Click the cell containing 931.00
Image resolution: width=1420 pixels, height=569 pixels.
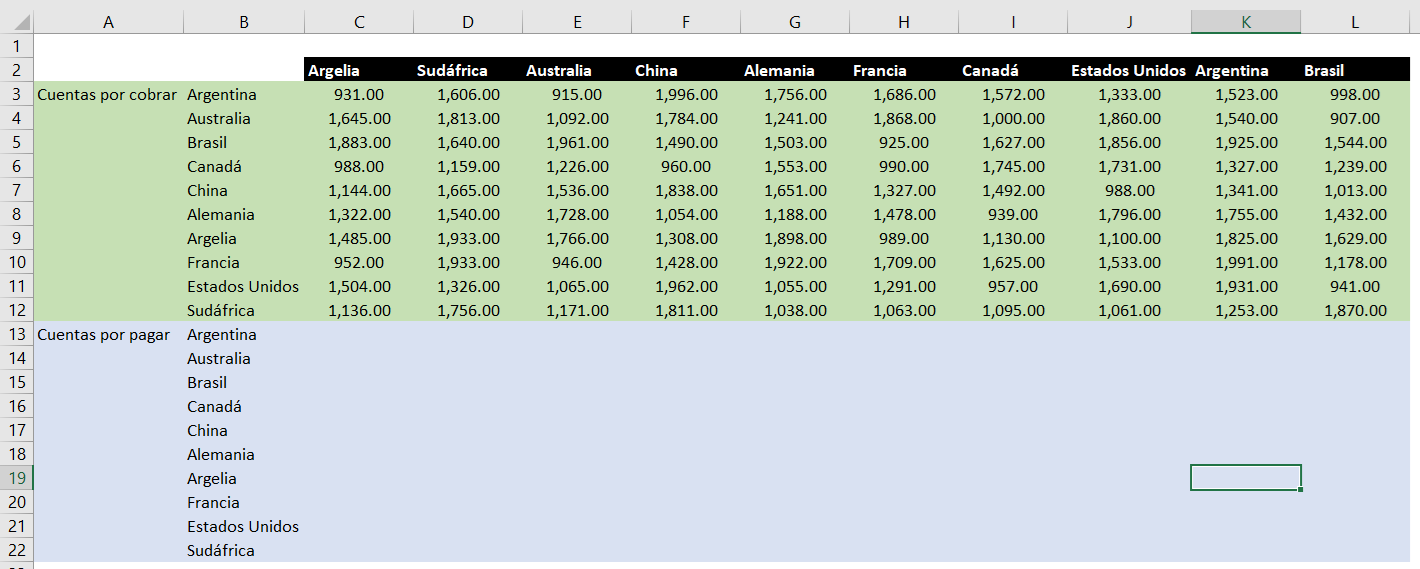point(359,95)
